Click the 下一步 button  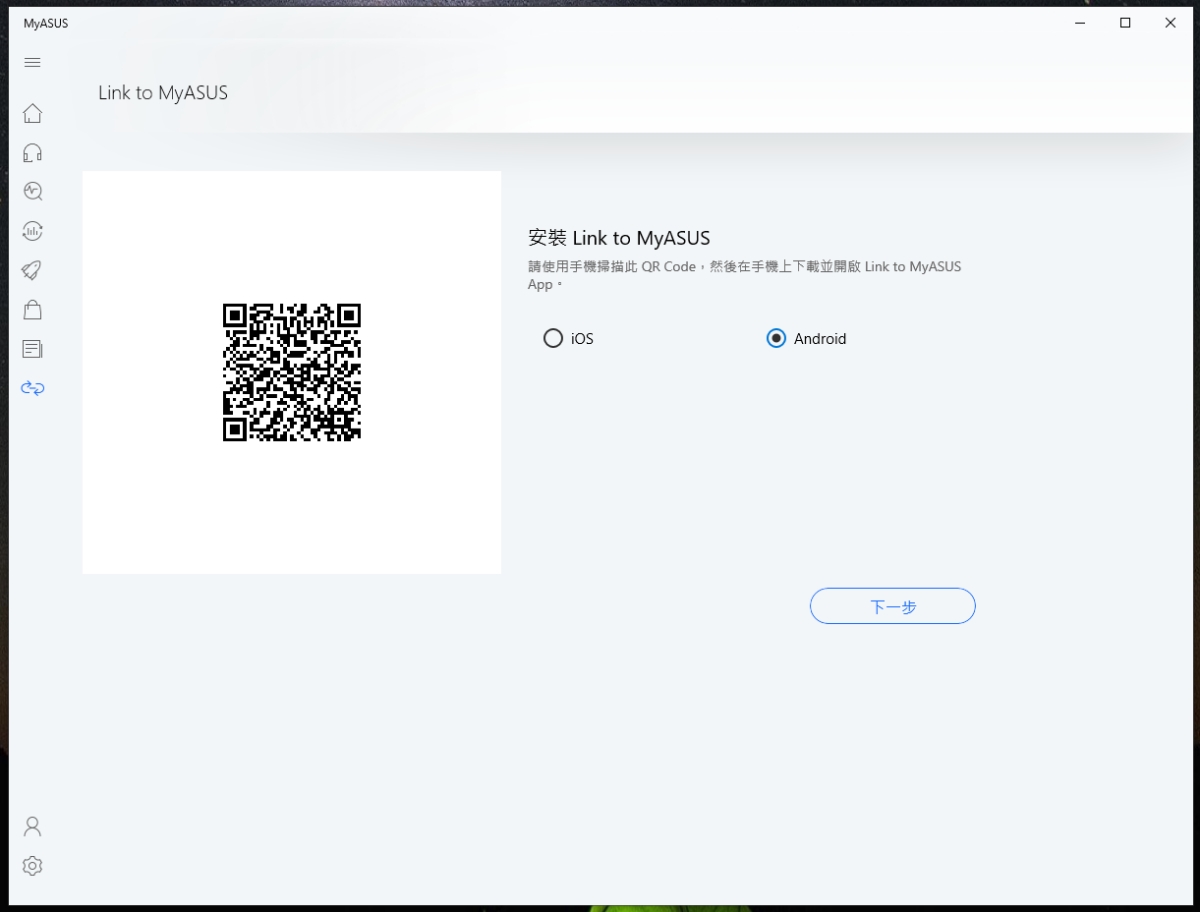tap(892, 606)
